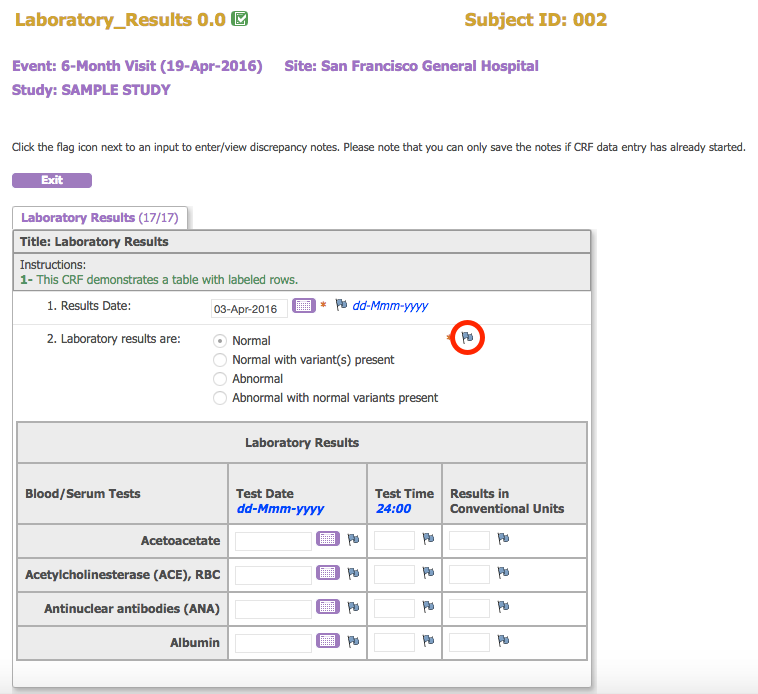Screen dimensions: 758x694
Task: Switch to Laboratory Results tab
Action: [99, 218]
